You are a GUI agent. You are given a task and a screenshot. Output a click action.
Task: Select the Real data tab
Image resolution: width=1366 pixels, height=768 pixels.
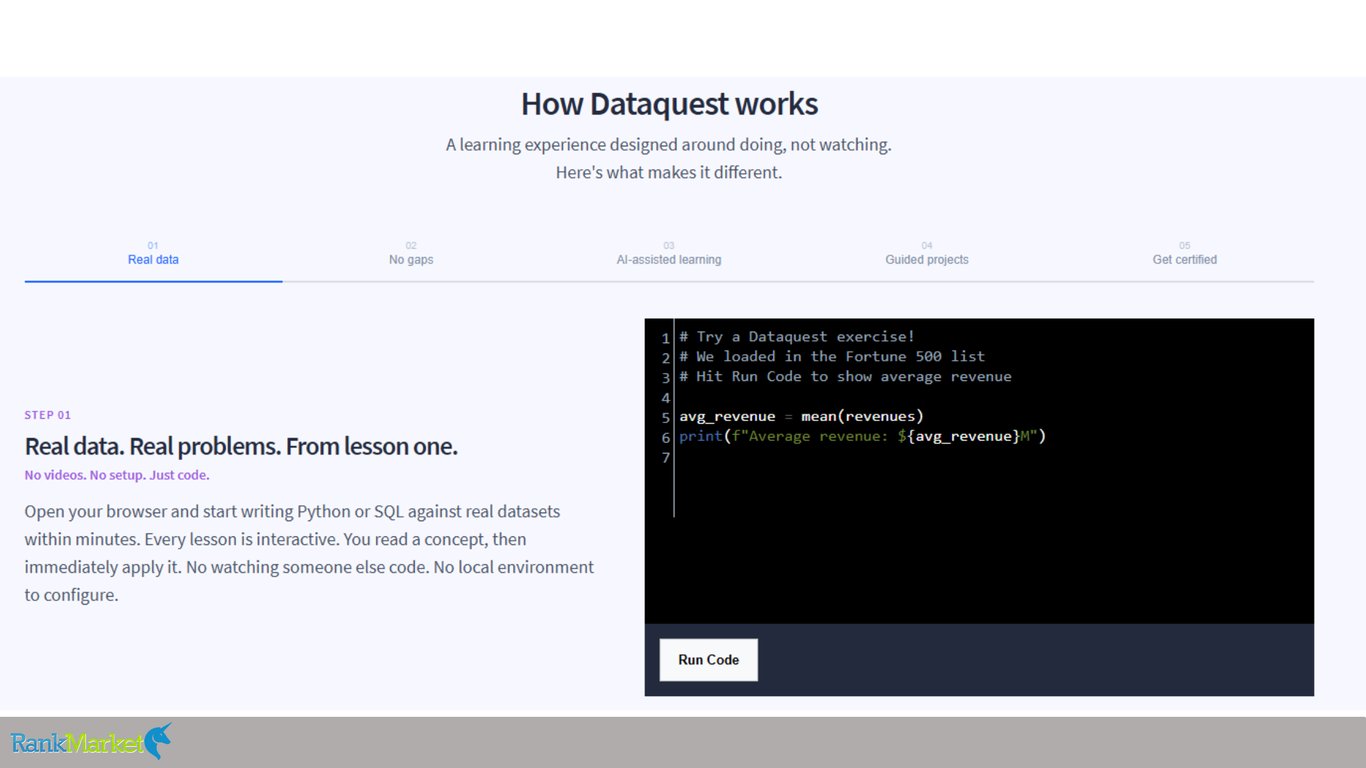(153, 253)
